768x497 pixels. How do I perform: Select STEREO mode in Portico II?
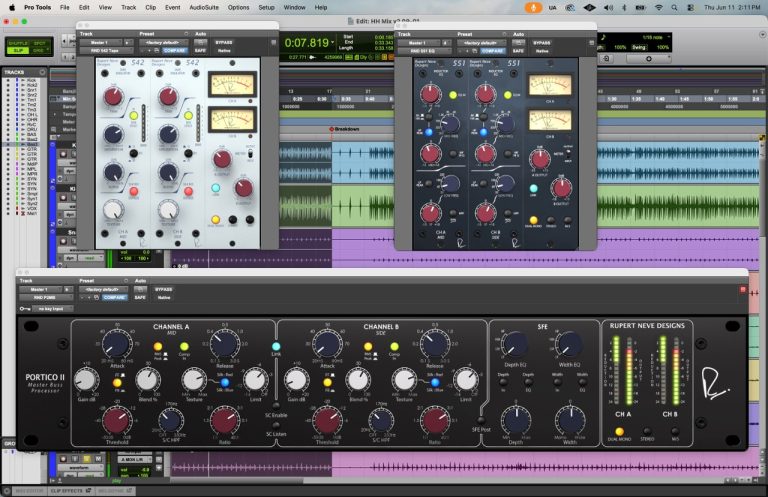pos(647,431)
